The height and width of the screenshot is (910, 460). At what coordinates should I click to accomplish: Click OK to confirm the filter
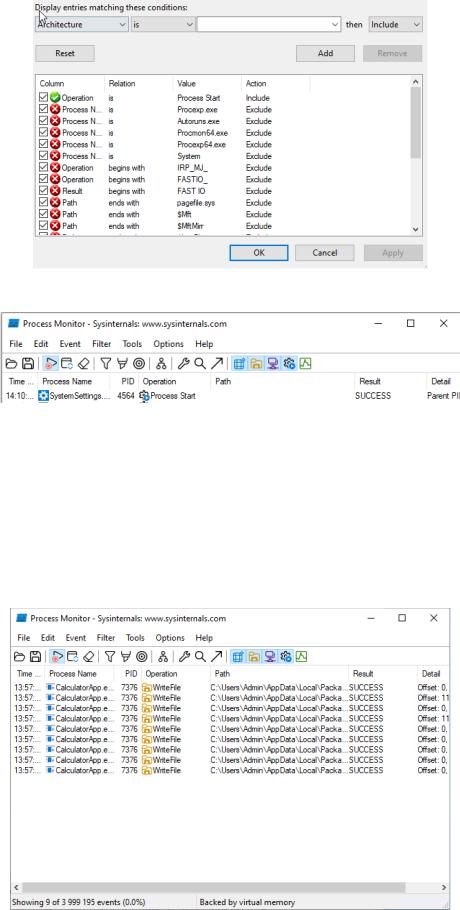click(259, 252)
